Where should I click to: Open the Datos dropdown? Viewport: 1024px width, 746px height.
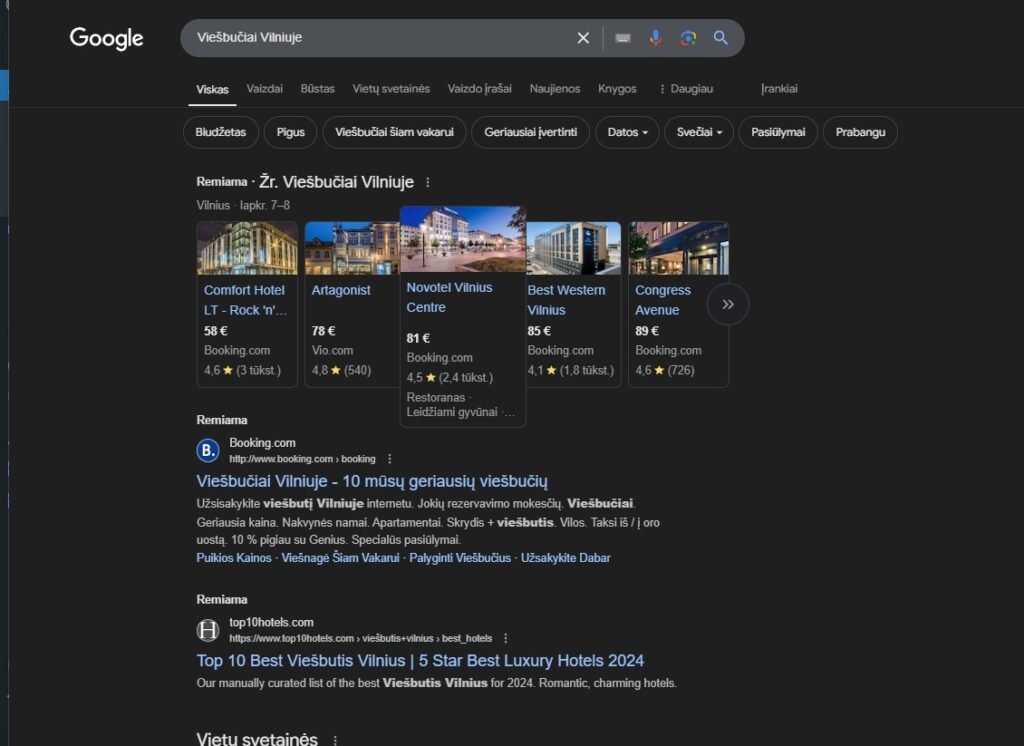click(627, 133)
